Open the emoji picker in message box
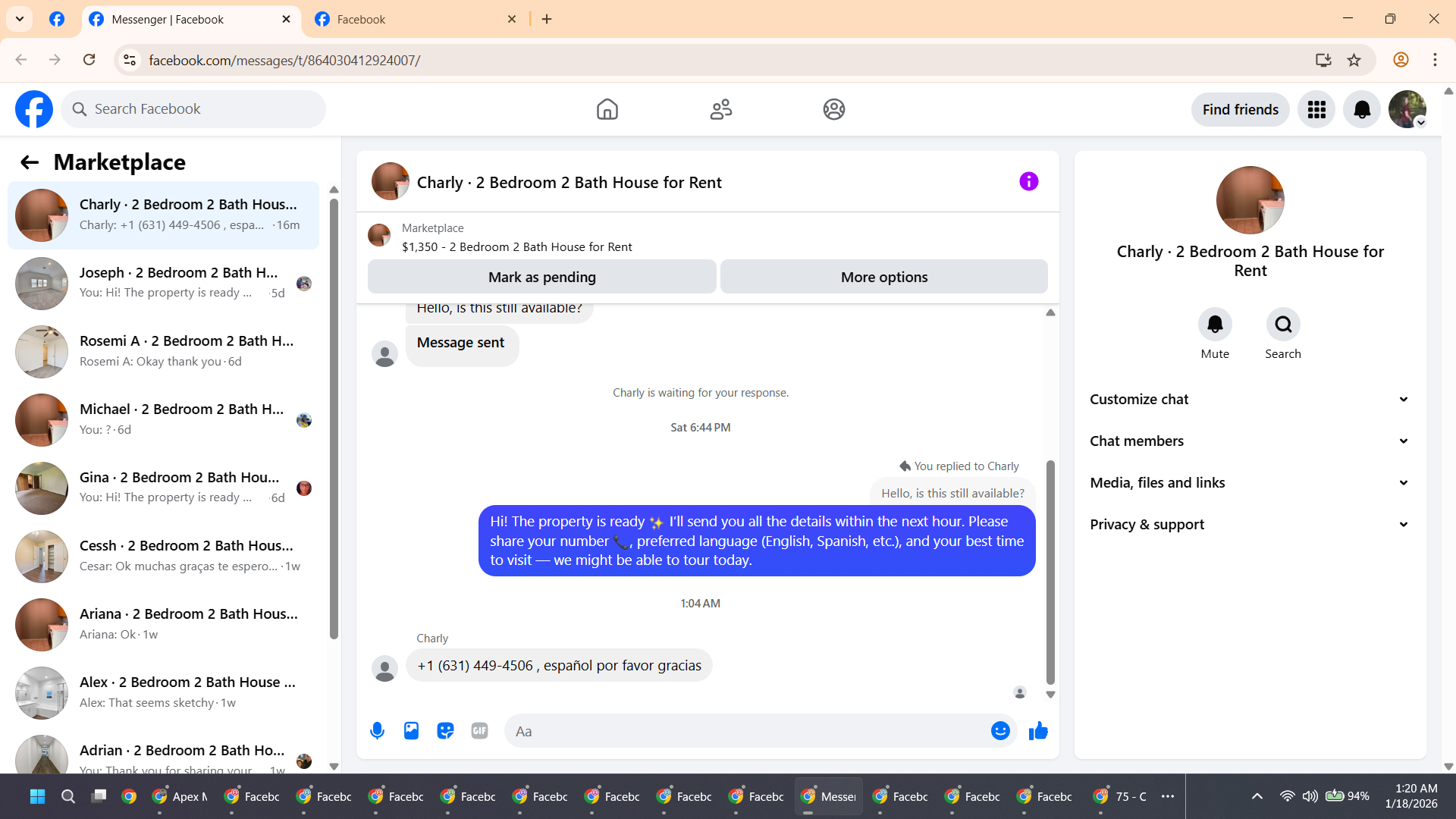1456x819 pixels. (1000, 731)
